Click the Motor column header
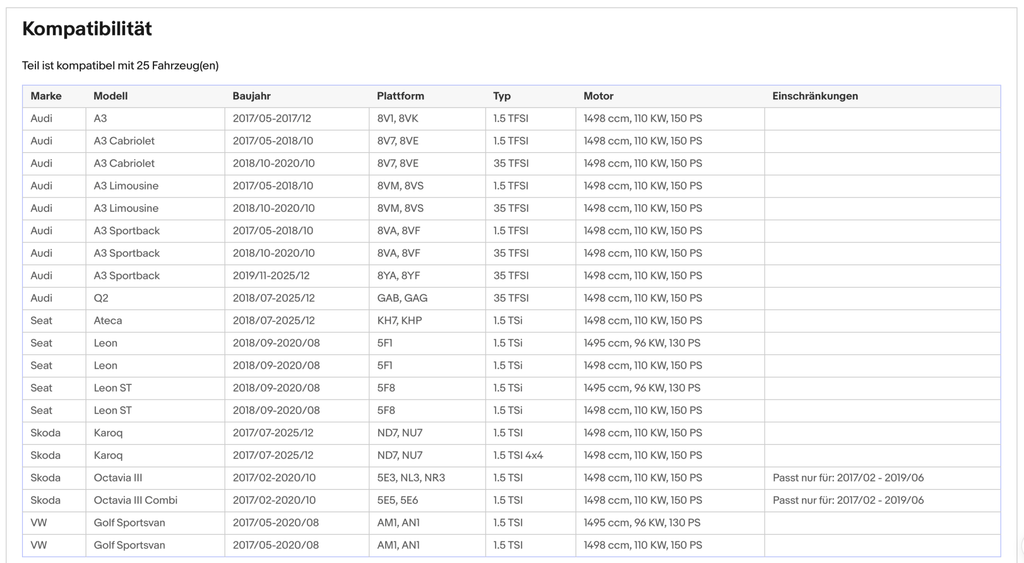The height and width of the screenshot is (563, 1024). click(x=598, y=96)
